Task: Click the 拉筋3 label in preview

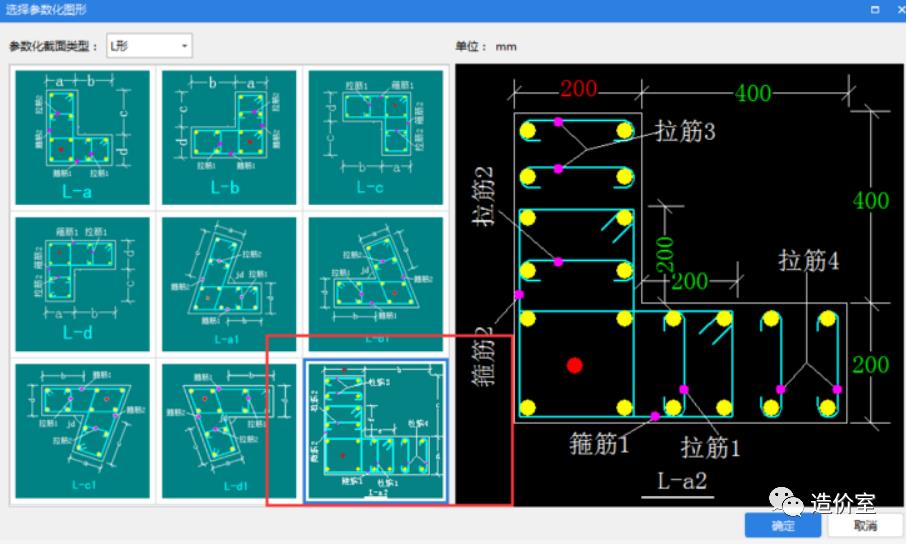Action: (685, 131)
